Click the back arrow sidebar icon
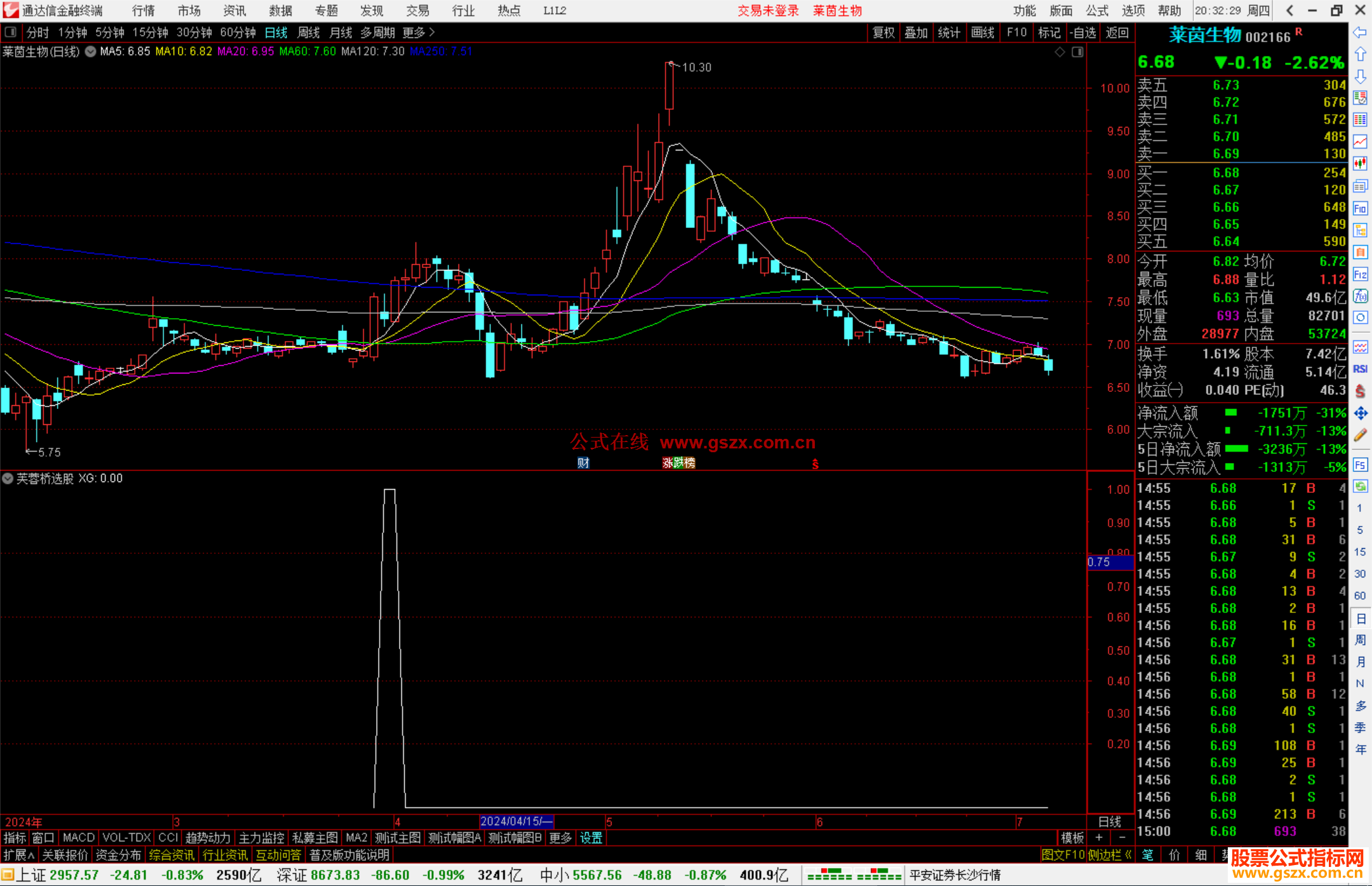This screenshot has height=886, width=1372. [x=1360, y=32]
